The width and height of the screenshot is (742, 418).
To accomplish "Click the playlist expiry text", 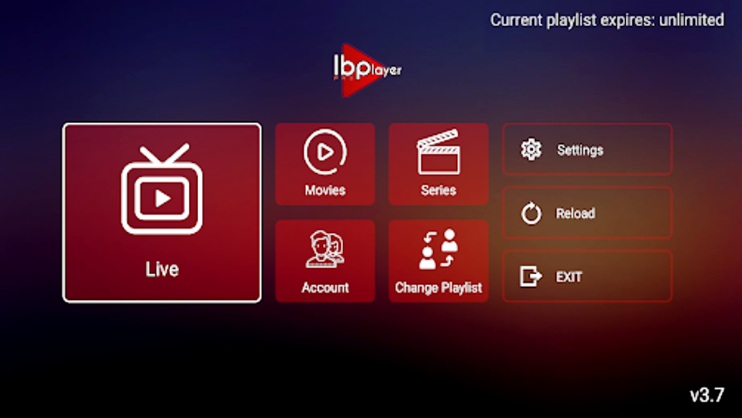I will [607, 20].
